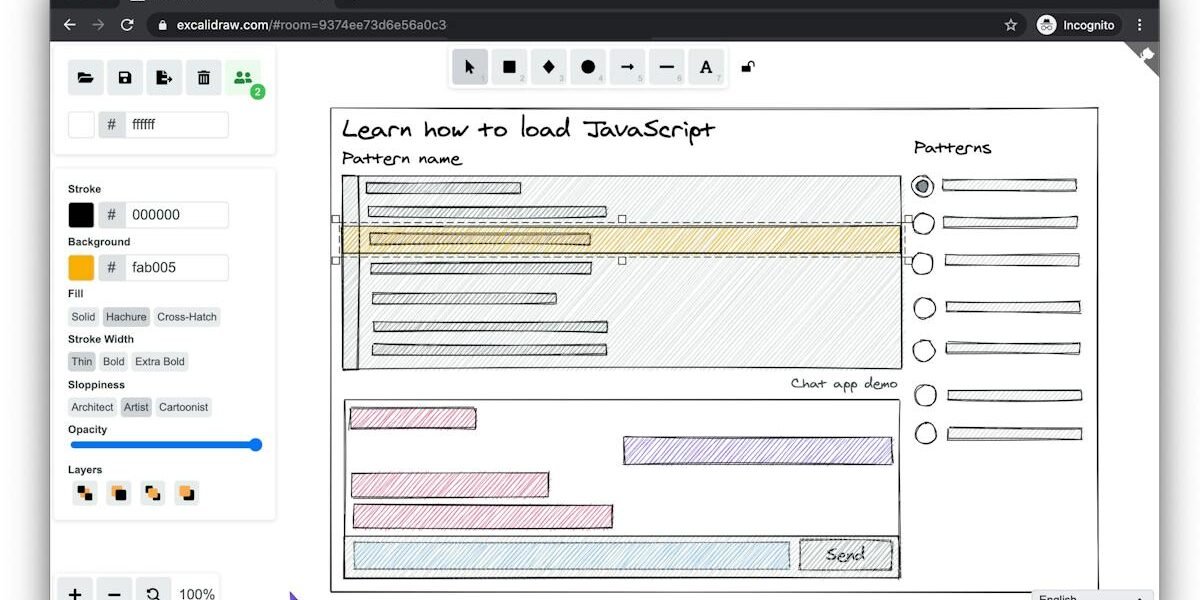Screen dimensions: 1200x600
Task: Open a file with folder icon
Action: click(x=86, y=78)
